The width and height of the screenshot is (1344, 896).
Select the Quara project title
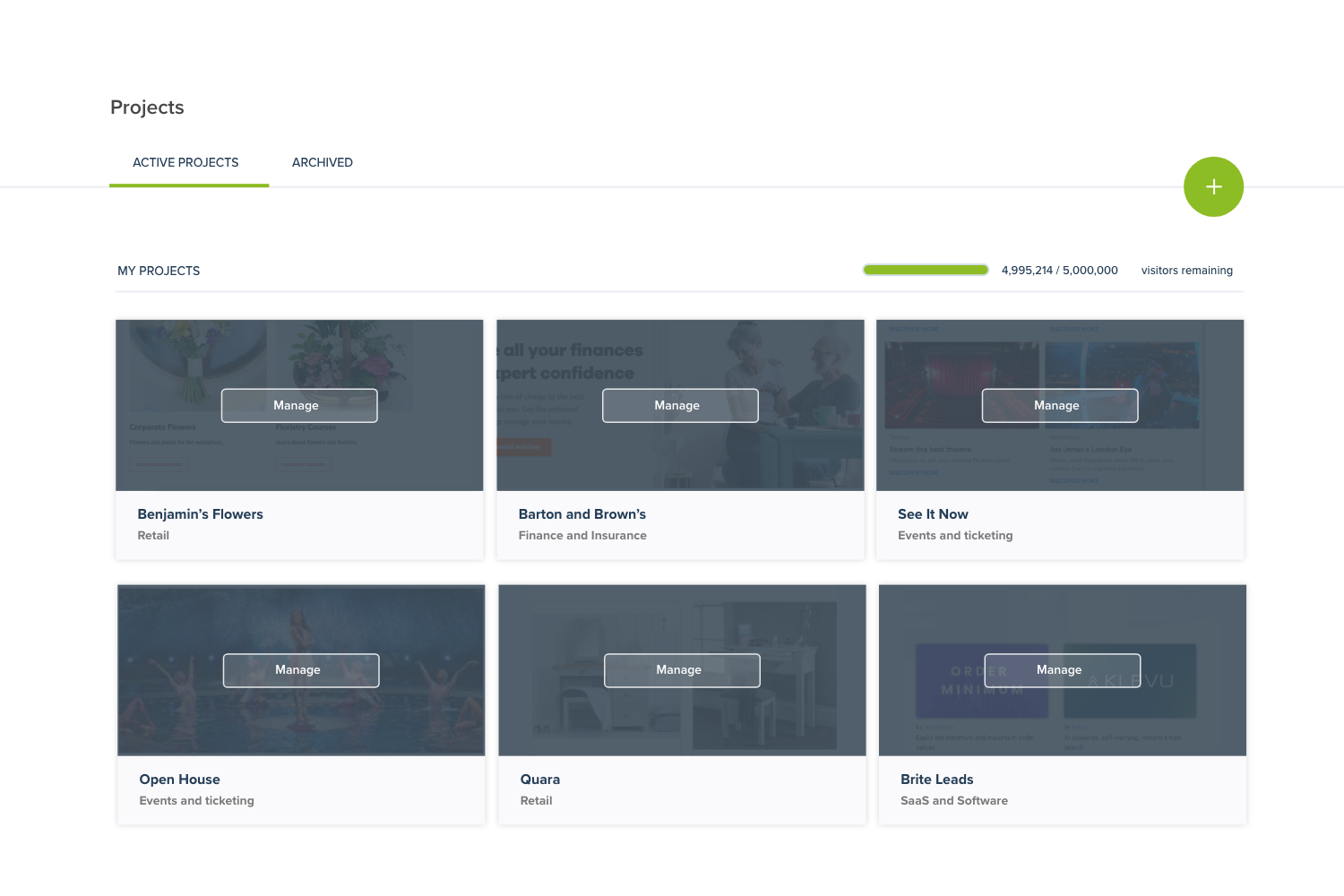point(540,780)
